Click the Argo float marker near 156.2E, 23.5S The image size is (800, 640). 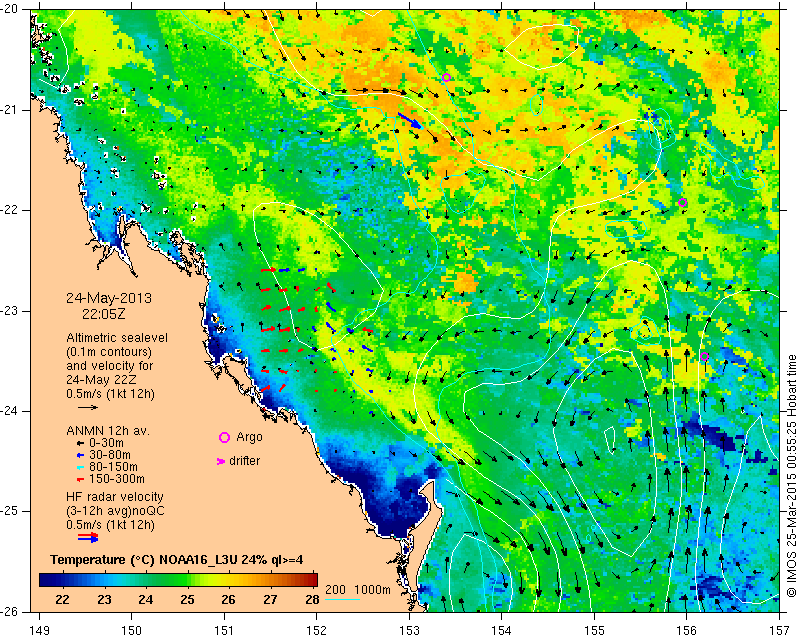(704, 357)
